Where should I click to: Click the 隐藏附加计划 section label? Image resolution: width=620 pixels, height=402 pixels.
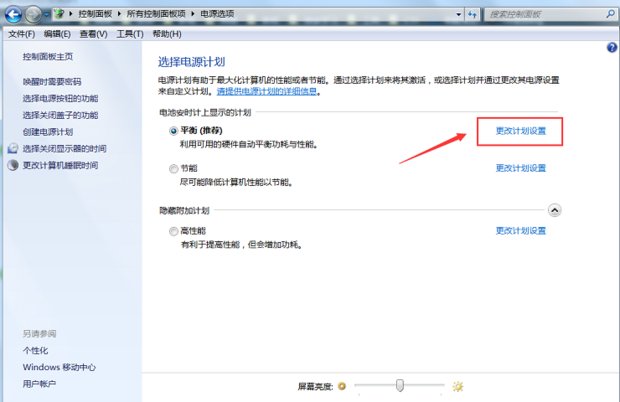click(x=184, y=211)
